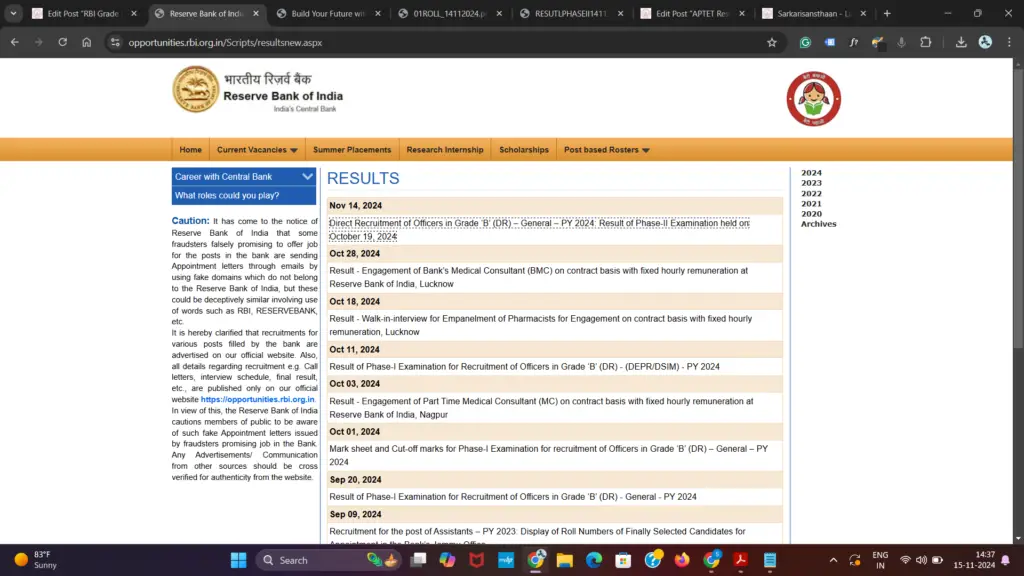Image resolution: width=1024 pixels, height=576 pixels.
Task: Open Adobe Acrobat from the taskbar
Action: [x=741, y=560]
